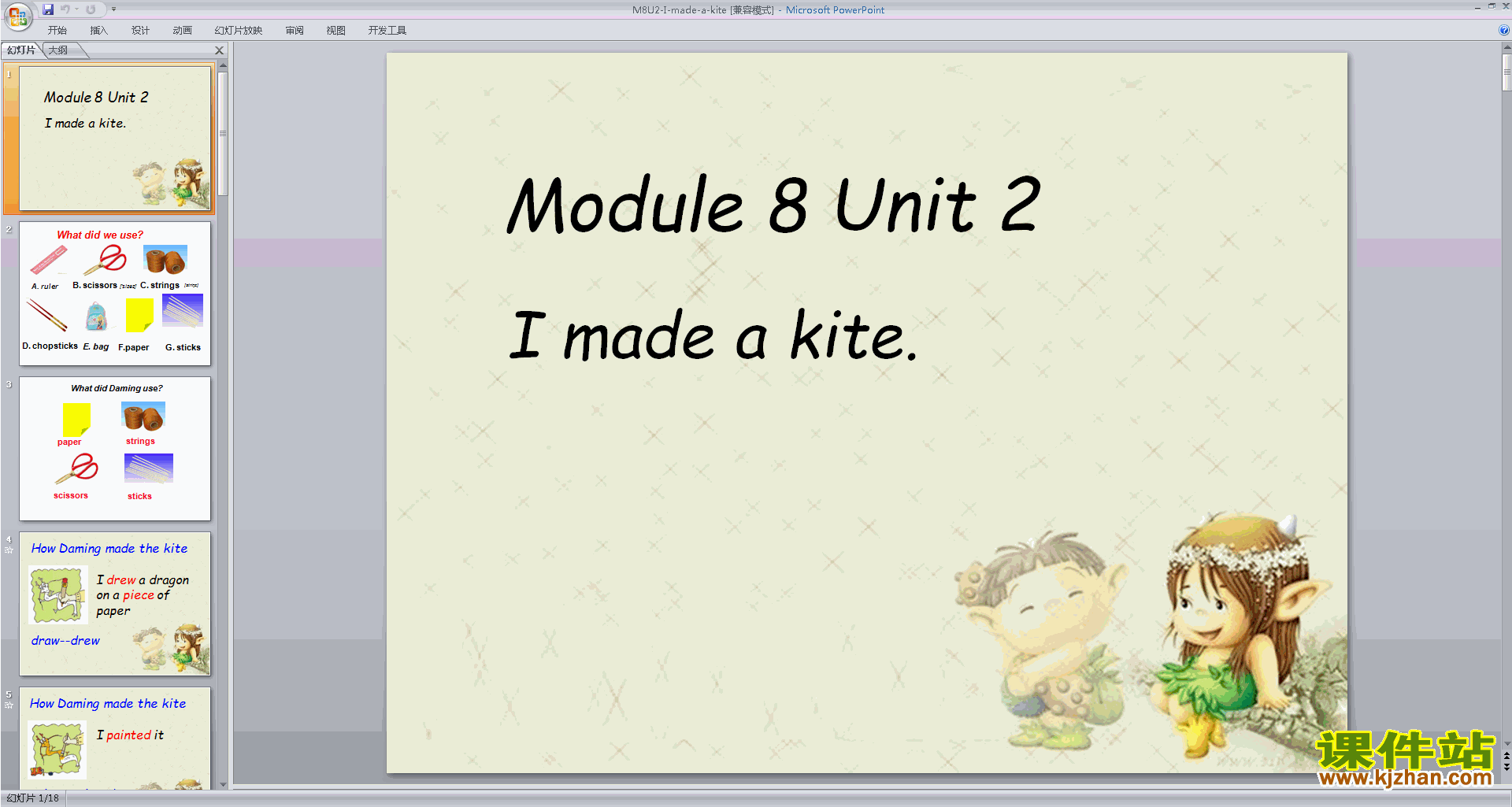Select slide 2 thumbnail What did we use

115,293
